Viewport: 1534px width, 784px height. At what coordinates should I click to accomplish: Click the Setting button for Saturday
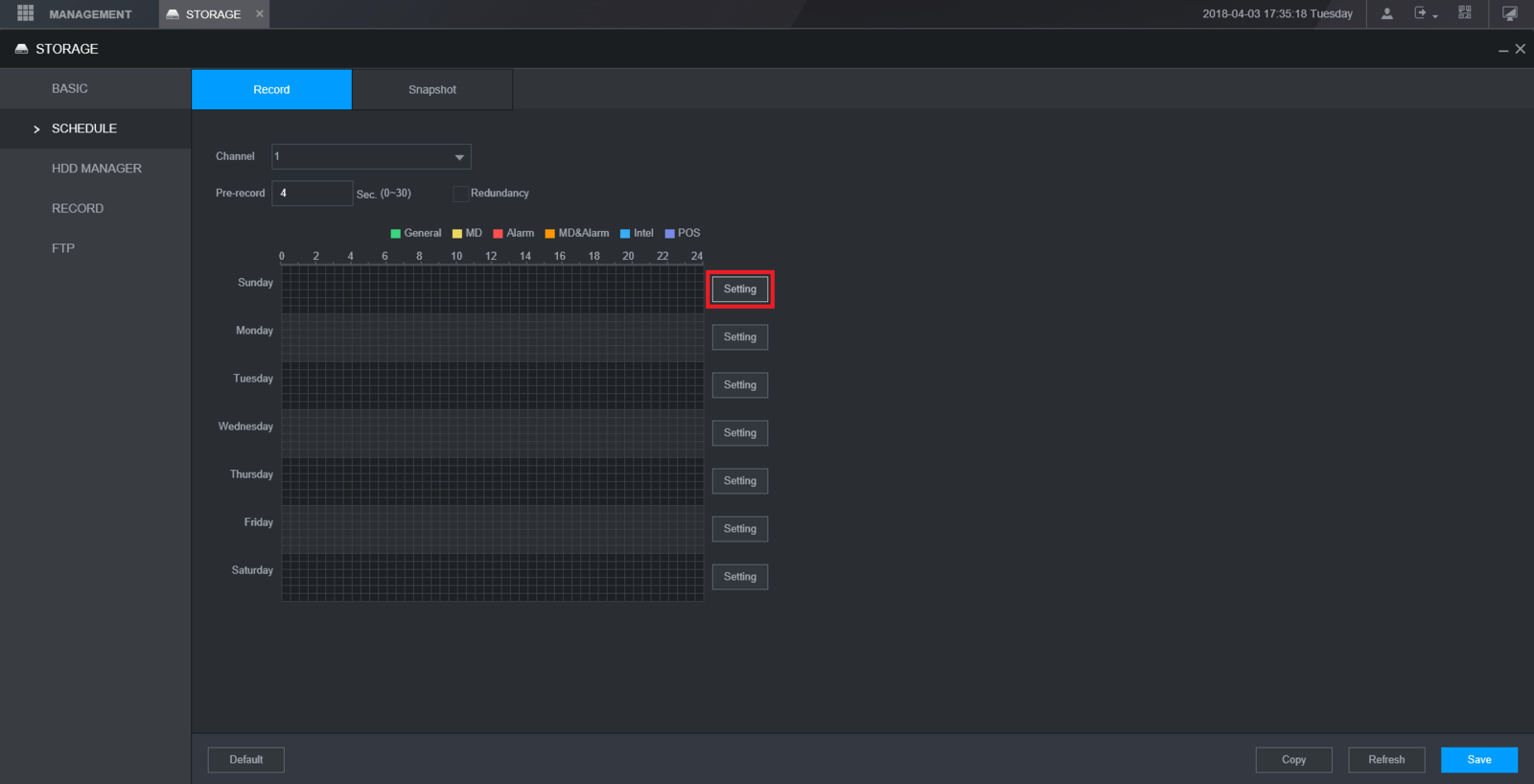click(740, 577)
